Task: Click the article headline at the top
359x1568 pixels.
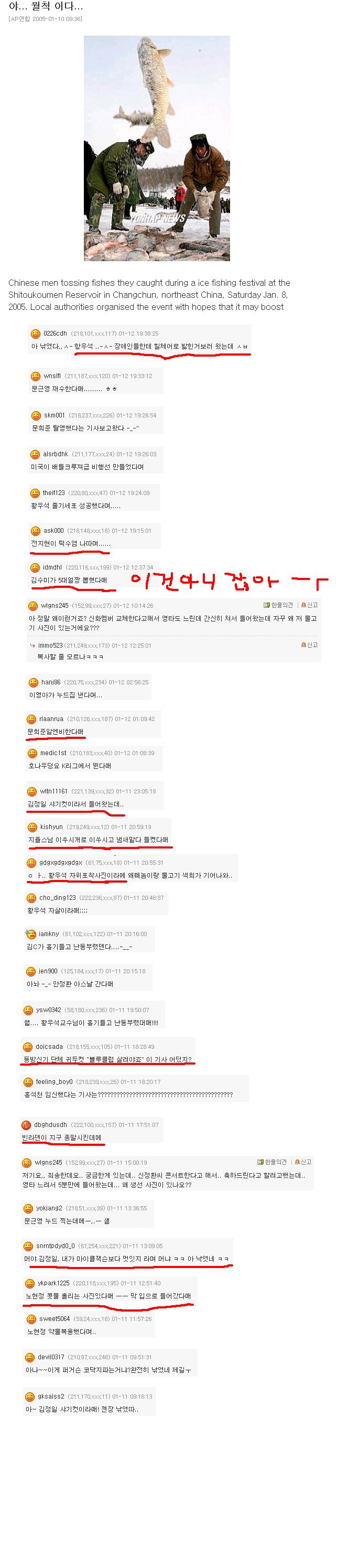Action: 46,7
